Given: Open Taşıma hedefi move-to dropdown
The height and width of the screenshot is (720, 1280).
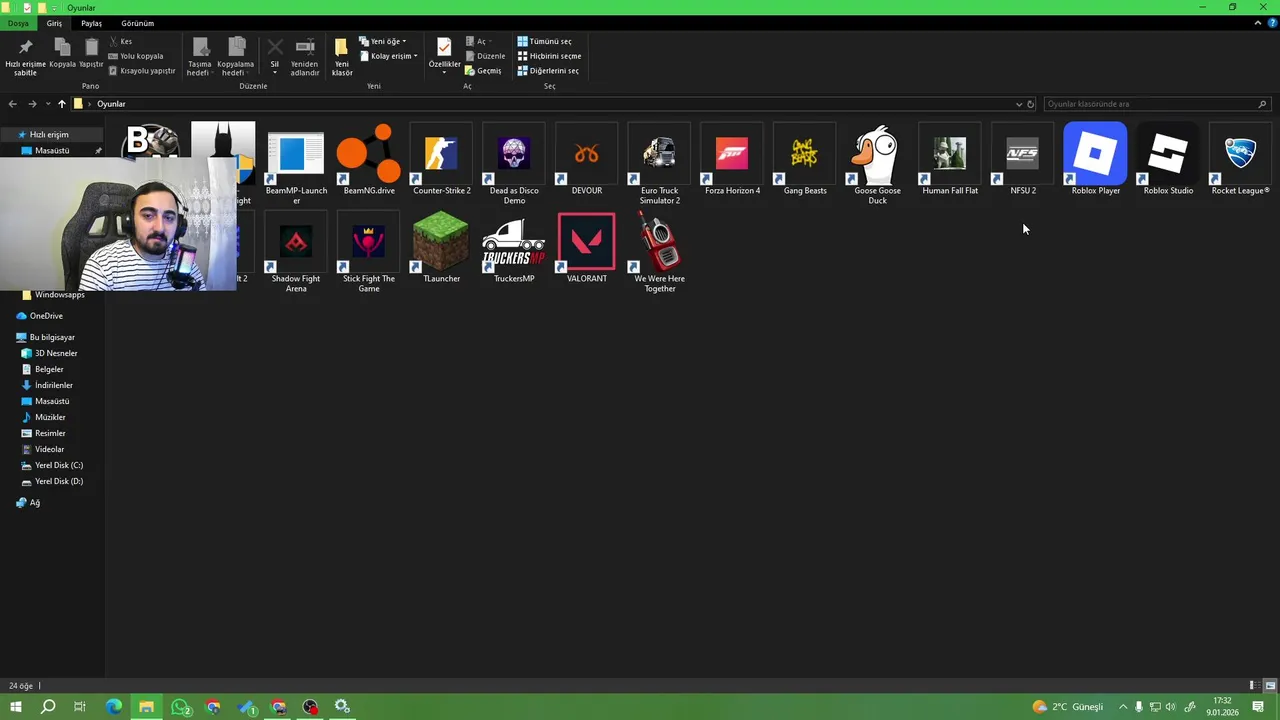Looking at the screenshot, I should [200, 57].
